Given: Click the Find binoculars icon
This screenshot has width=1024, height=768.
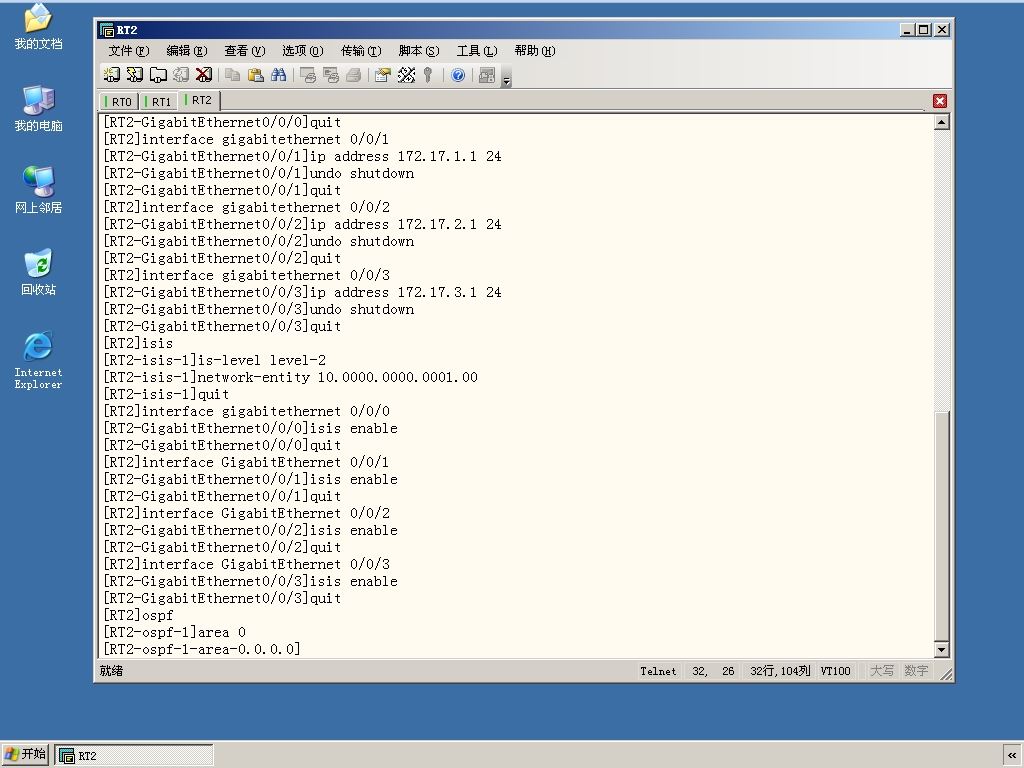Looking at the screenshot, I should click(x=279, y=75).
